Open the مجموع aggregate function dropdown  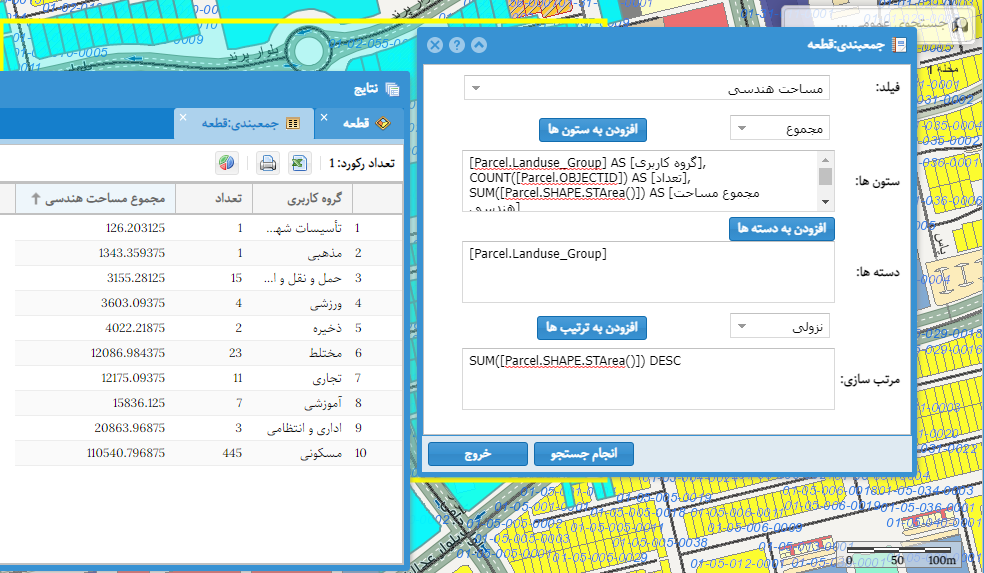pos(780,128)
